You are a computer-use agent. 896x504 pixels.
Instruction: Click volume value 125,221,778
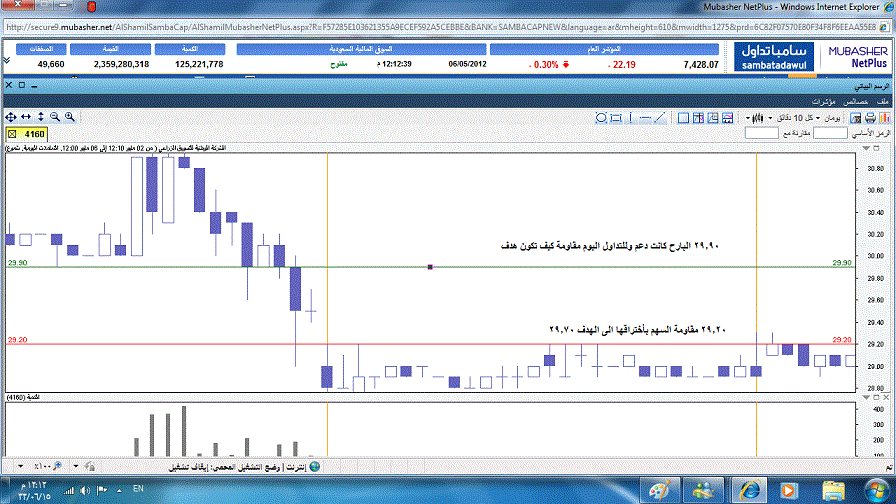coord(199,64)
